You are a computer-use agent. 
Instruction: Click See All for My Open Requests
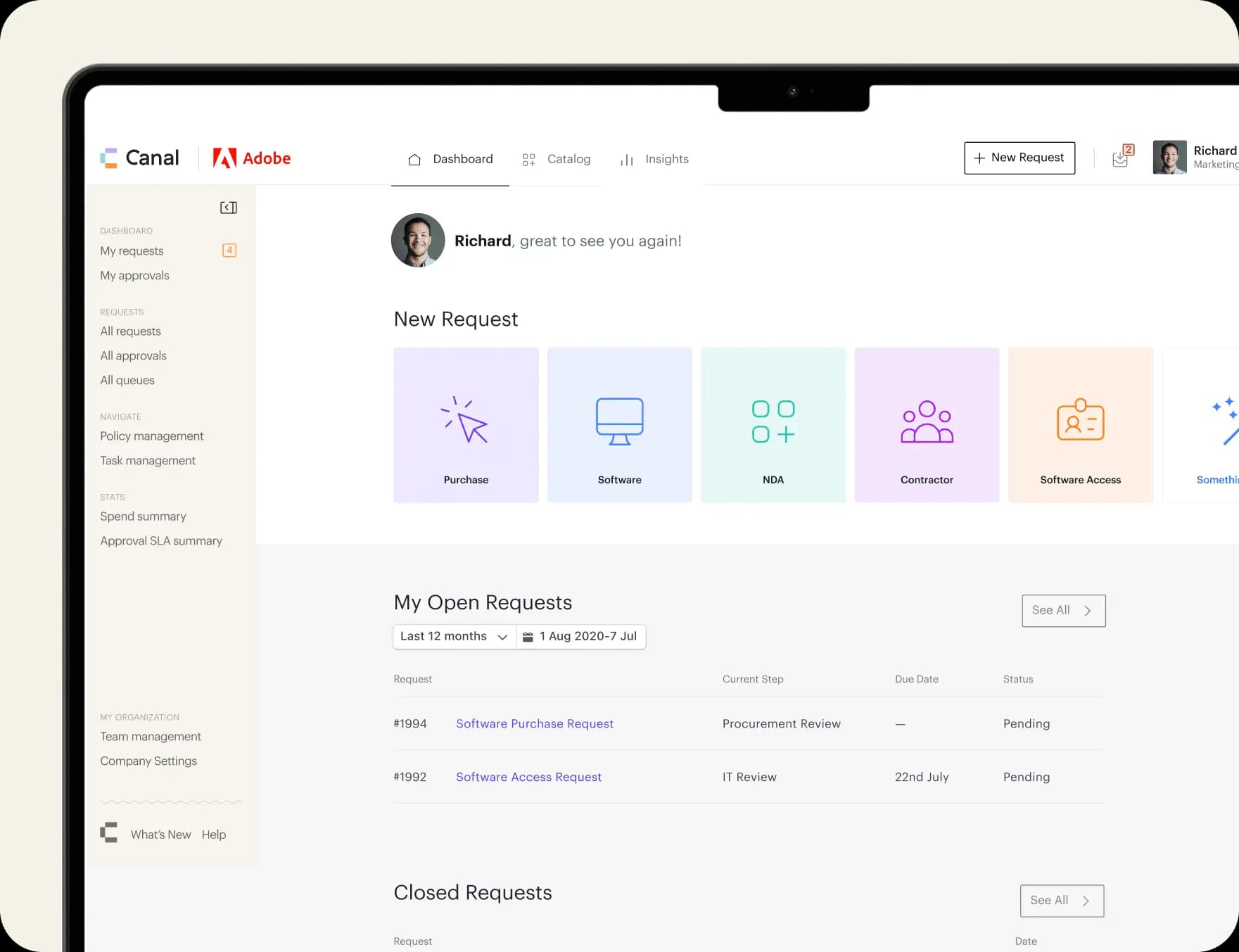1063,611
